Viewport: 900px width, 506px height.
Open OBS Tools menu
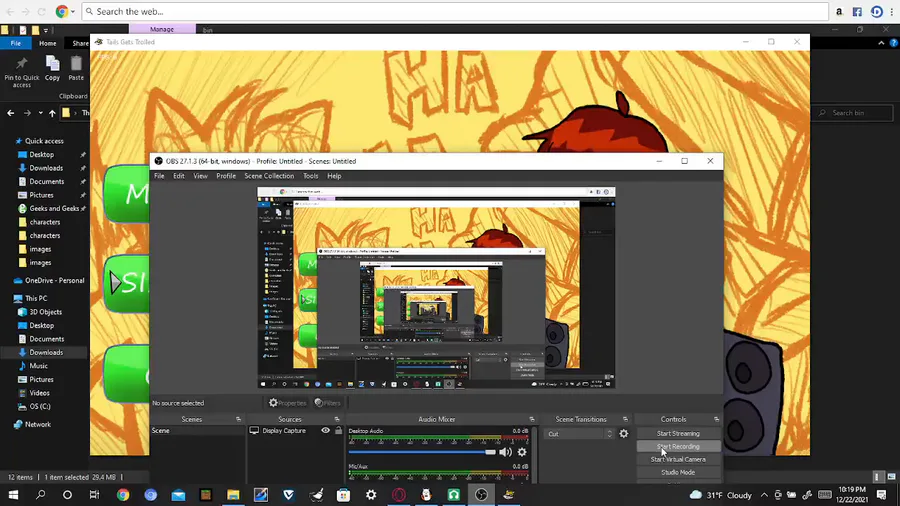(x=311, y=176)
